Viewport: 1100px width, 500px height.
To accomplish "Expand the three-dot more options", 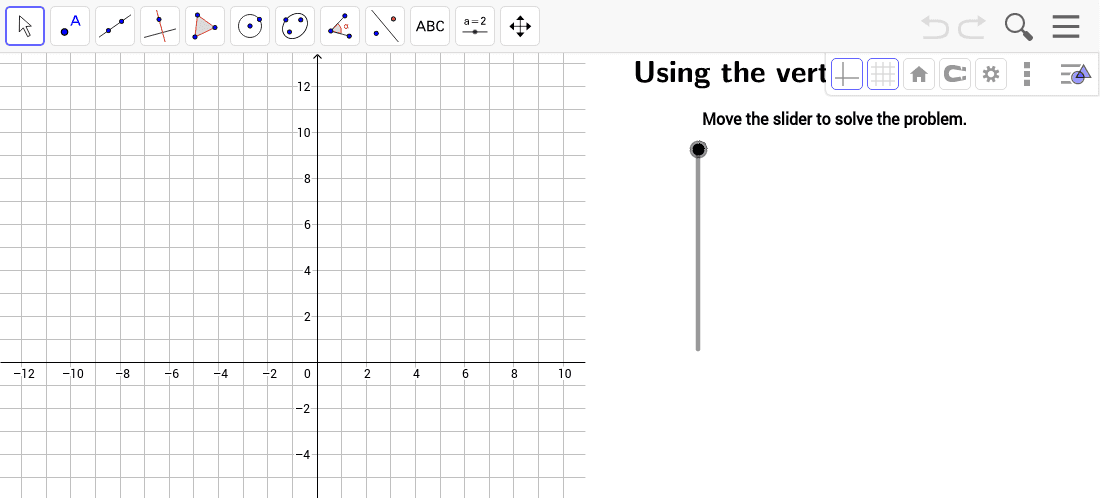I will click(x=1027, y=74).
